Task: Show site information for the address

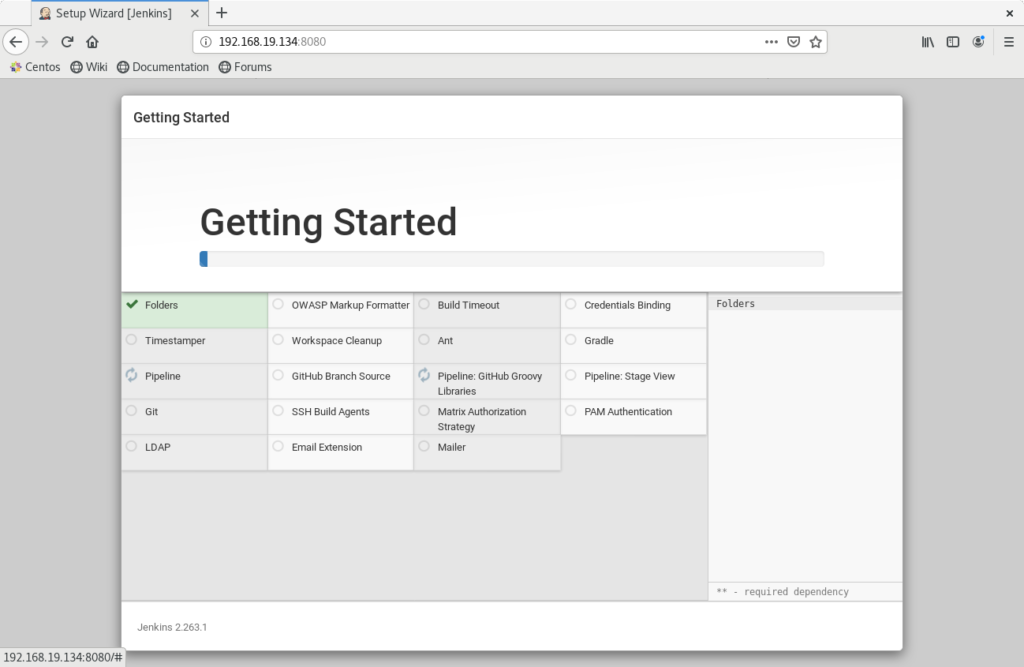Action: [x=206, y=42]
